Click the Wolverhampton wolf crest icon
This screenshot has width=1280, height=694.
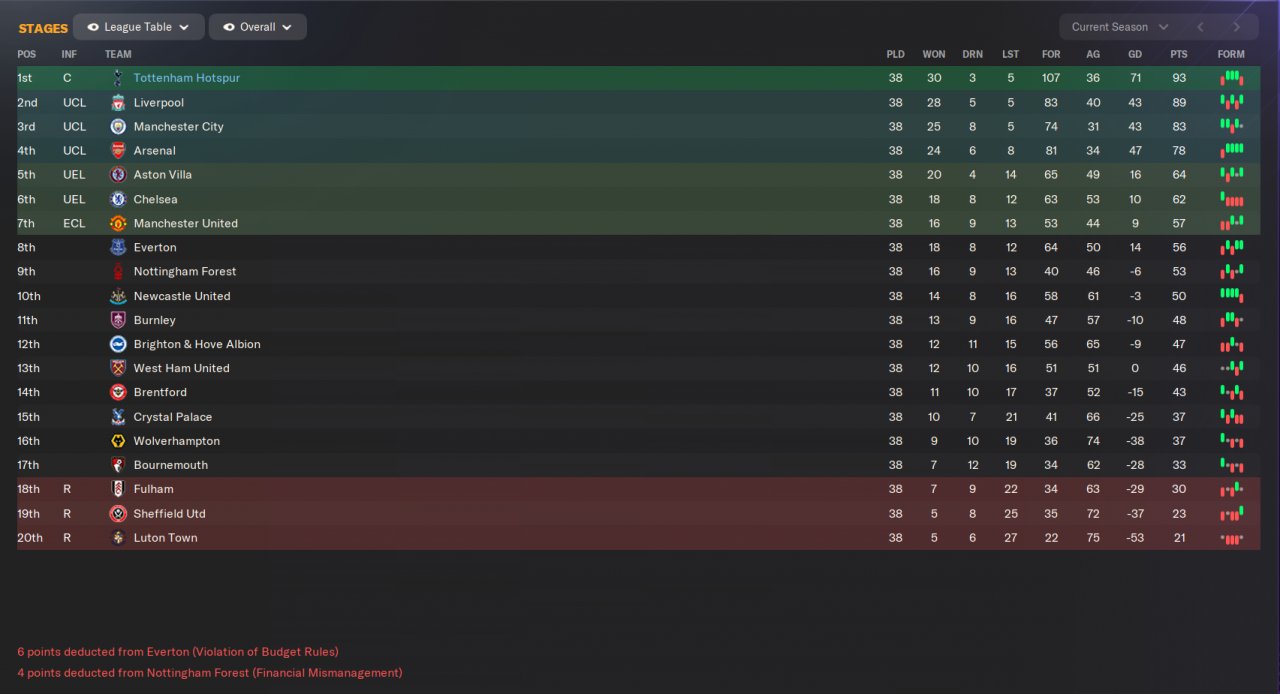pos(118,441)
